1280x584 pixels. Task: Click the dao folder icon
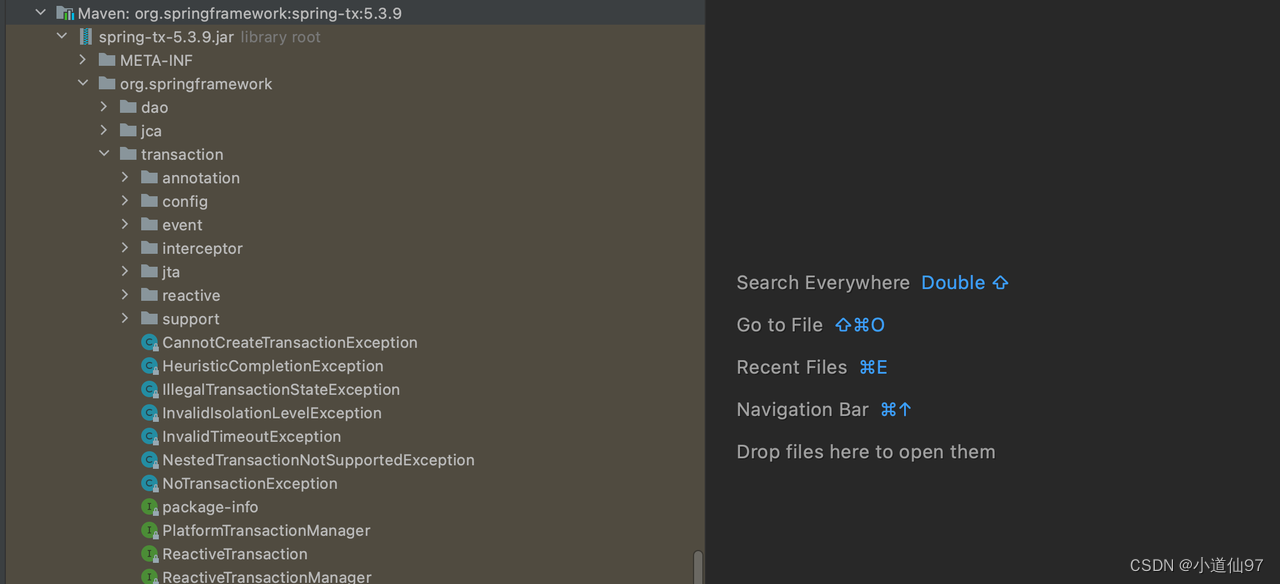[128, 107]
